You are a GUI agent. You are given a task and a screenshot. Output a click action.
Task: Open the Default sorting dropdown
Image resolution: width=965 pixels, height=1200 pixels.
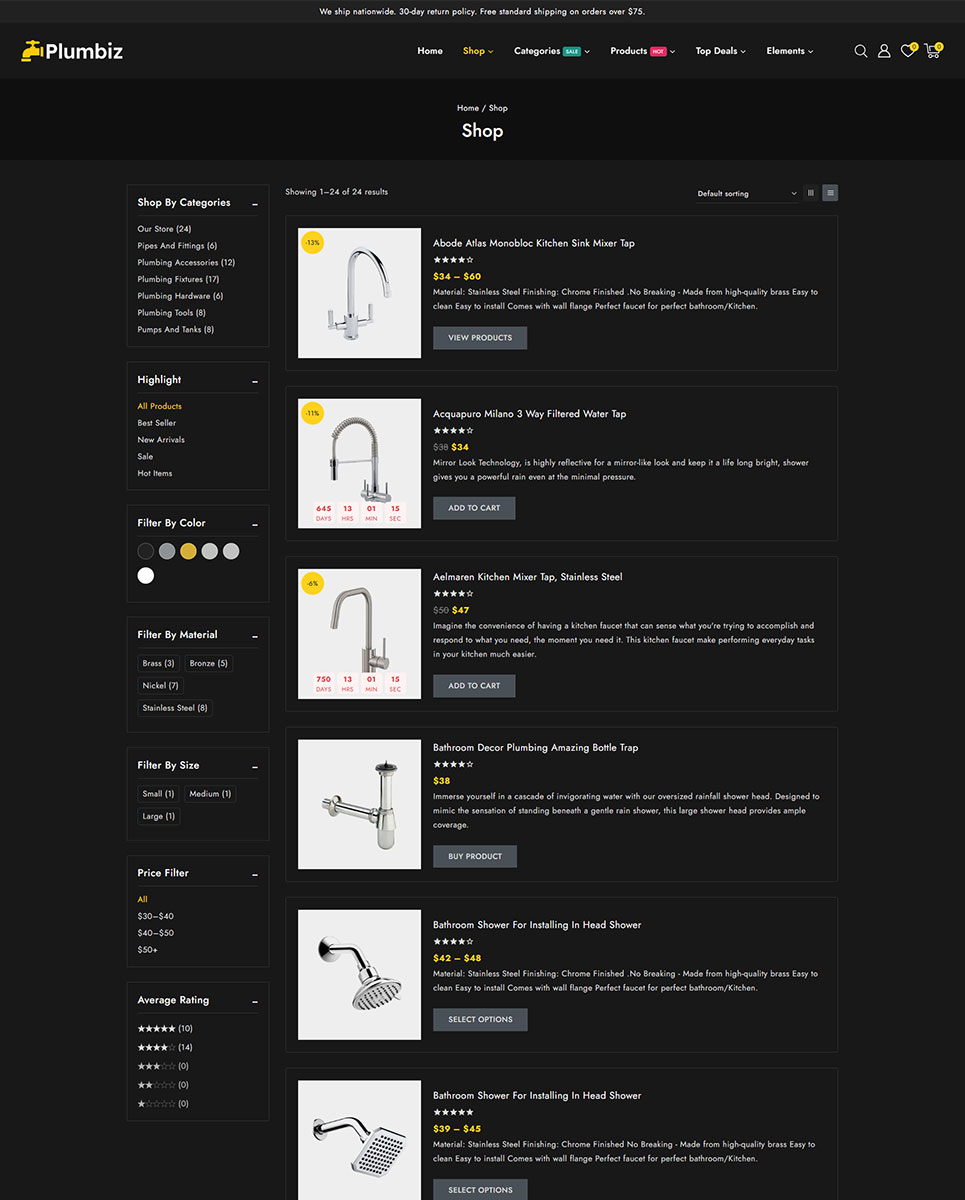coord(746,193)
